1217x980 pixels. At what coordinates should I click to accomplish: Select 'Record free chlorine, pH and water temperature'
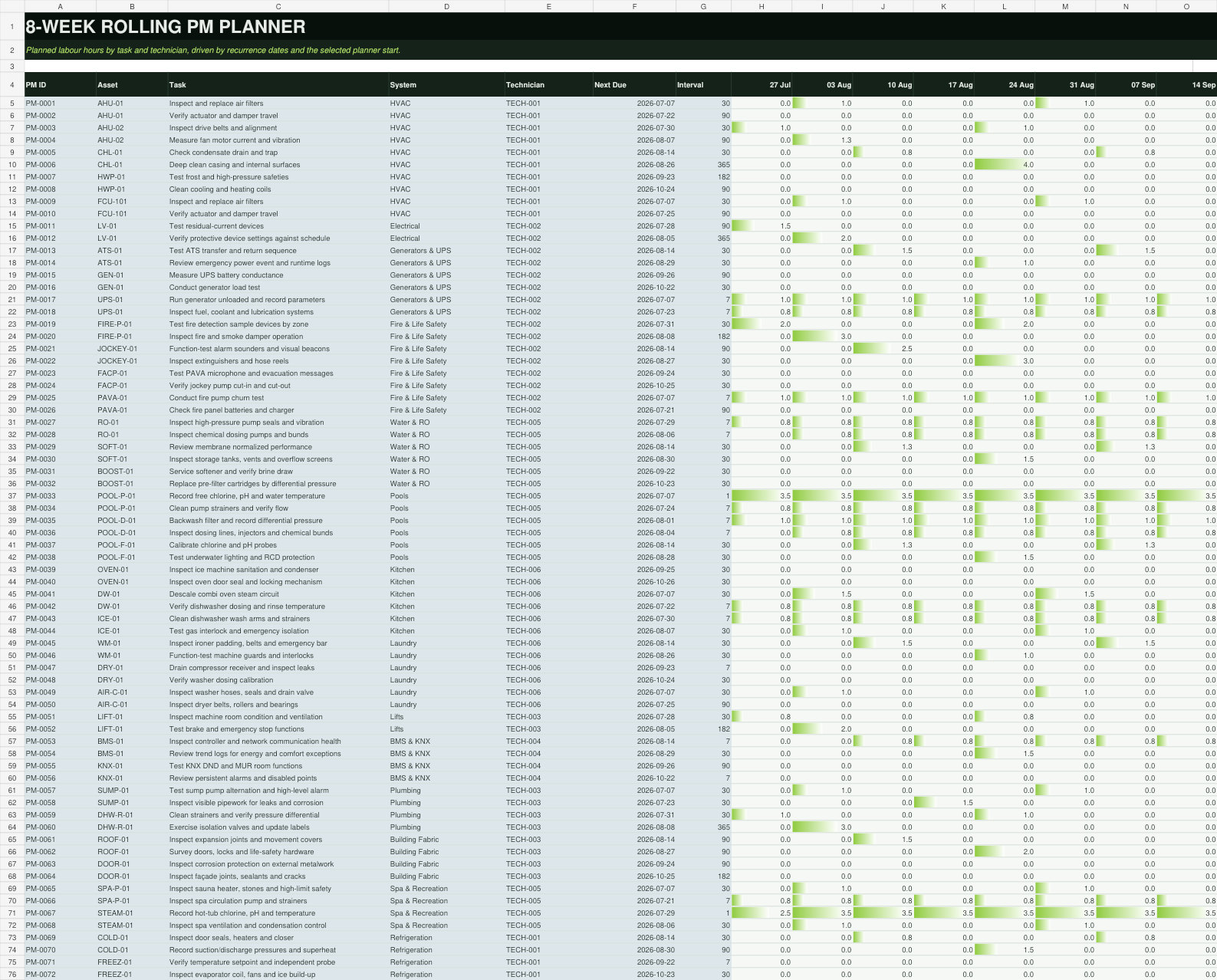click(x=278, y=496)
